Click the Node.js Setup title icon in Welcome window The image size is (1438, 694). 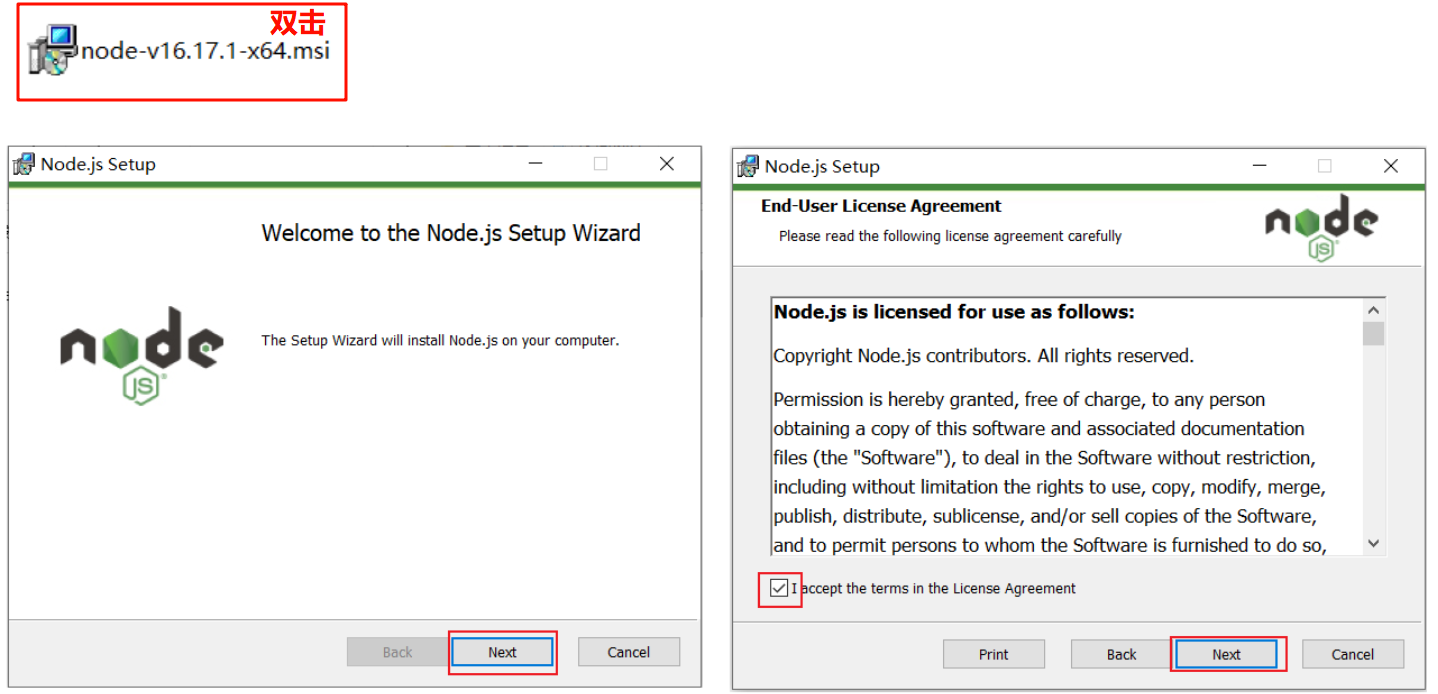(24, 164)
